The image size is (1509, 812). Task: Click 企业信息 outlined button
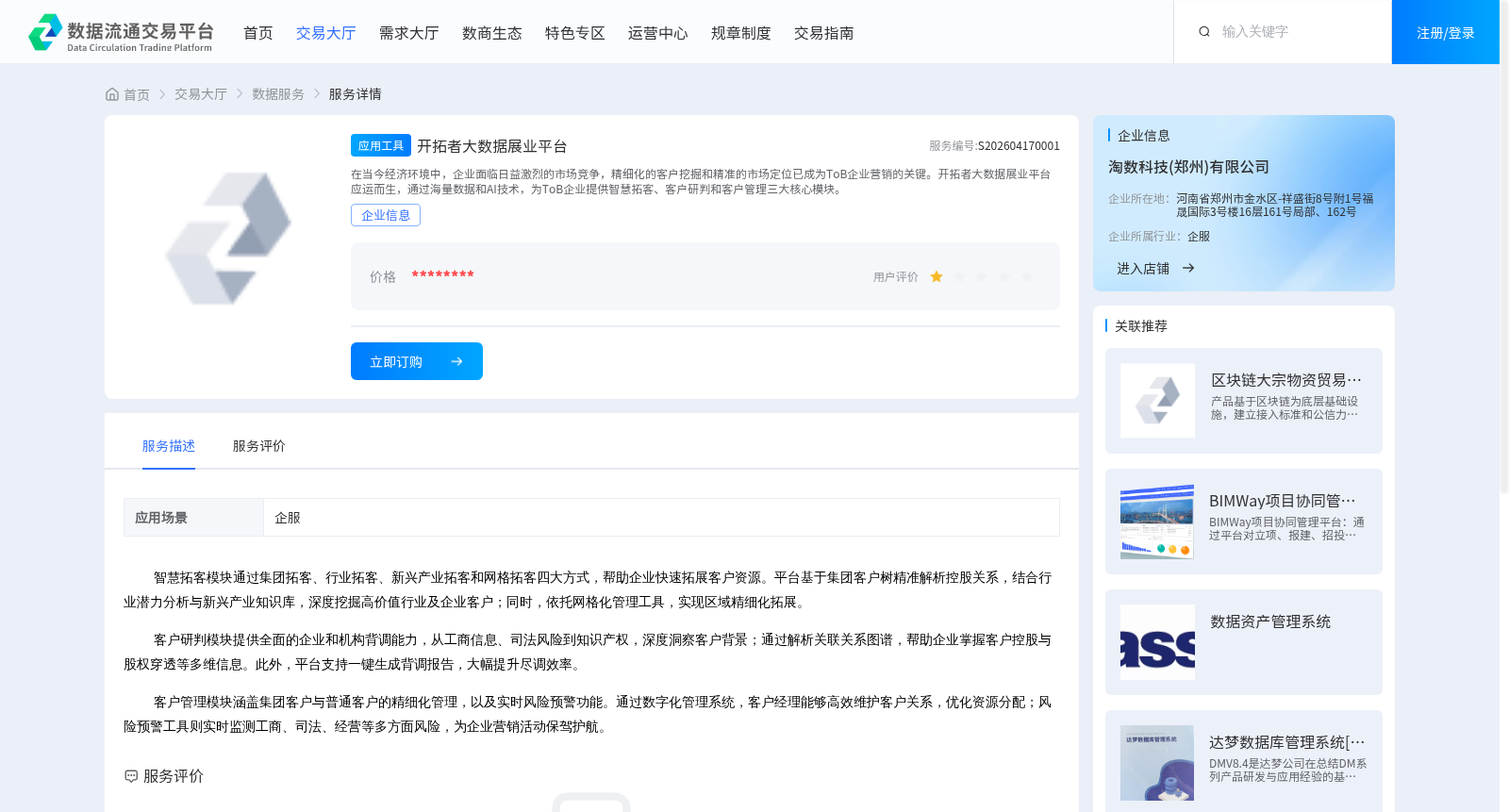386,215
